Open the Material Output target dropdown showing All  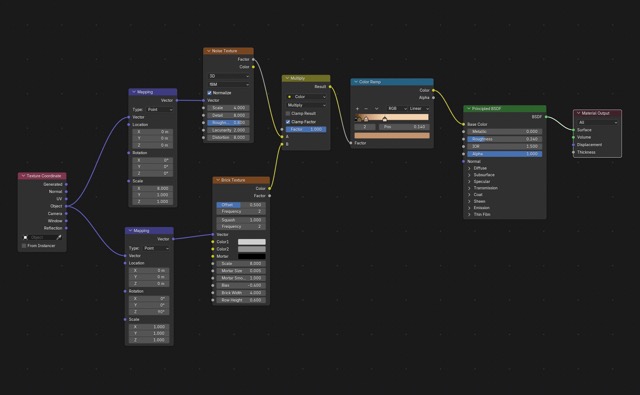pyautogui.click(x=597, y=122)
